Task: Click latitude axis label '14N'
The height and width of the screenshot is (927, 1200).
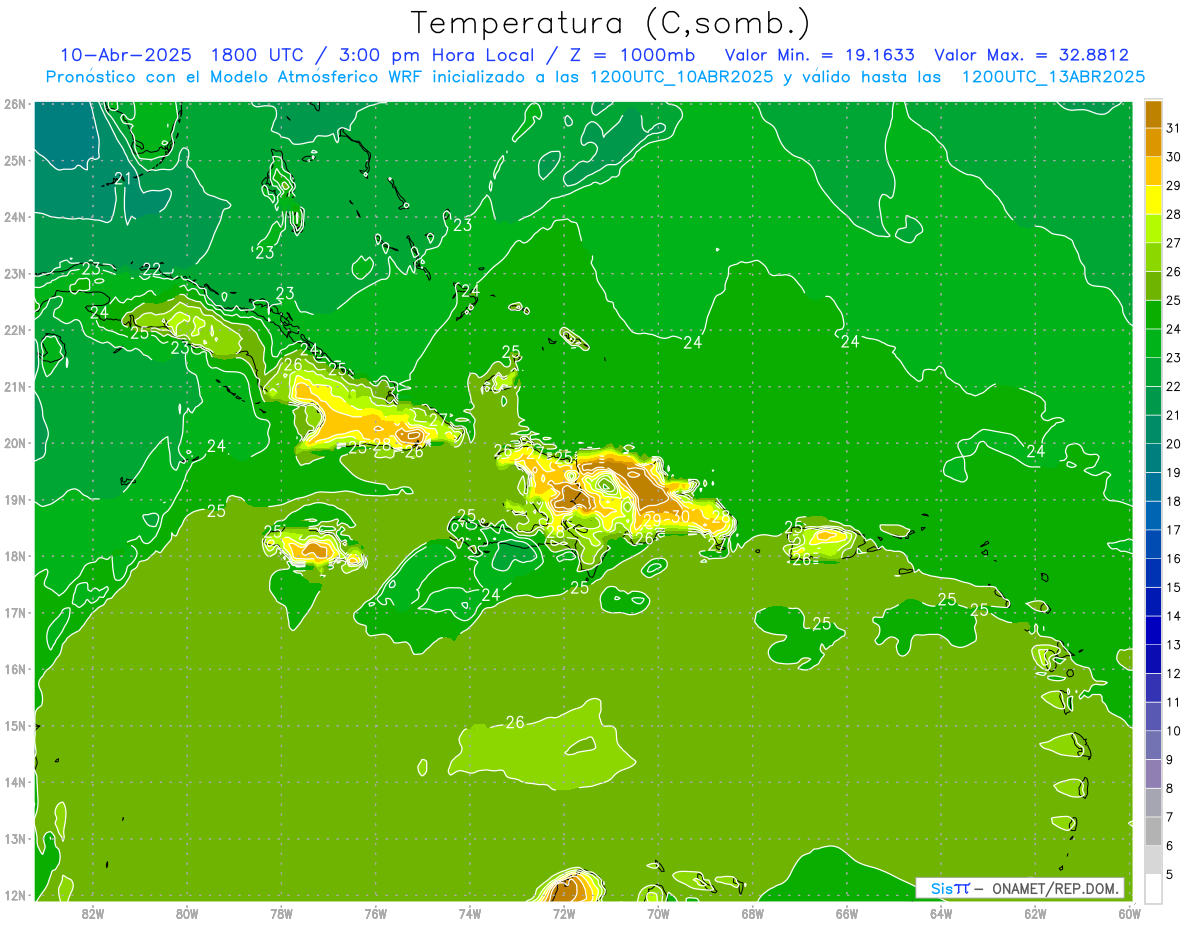Action: 14,782
